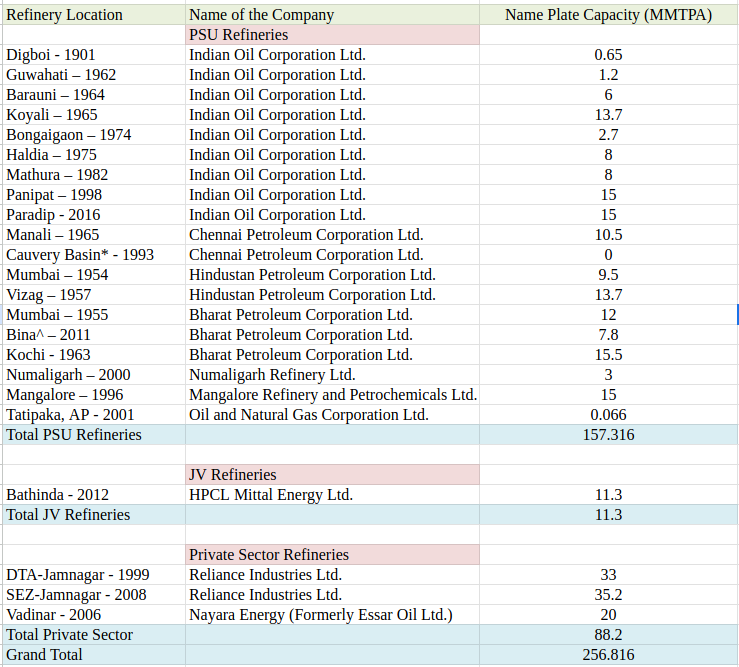739x667 pixels.
Task: Select capacity value 0 for Cauvery Basin
Action: click(609, 255)
